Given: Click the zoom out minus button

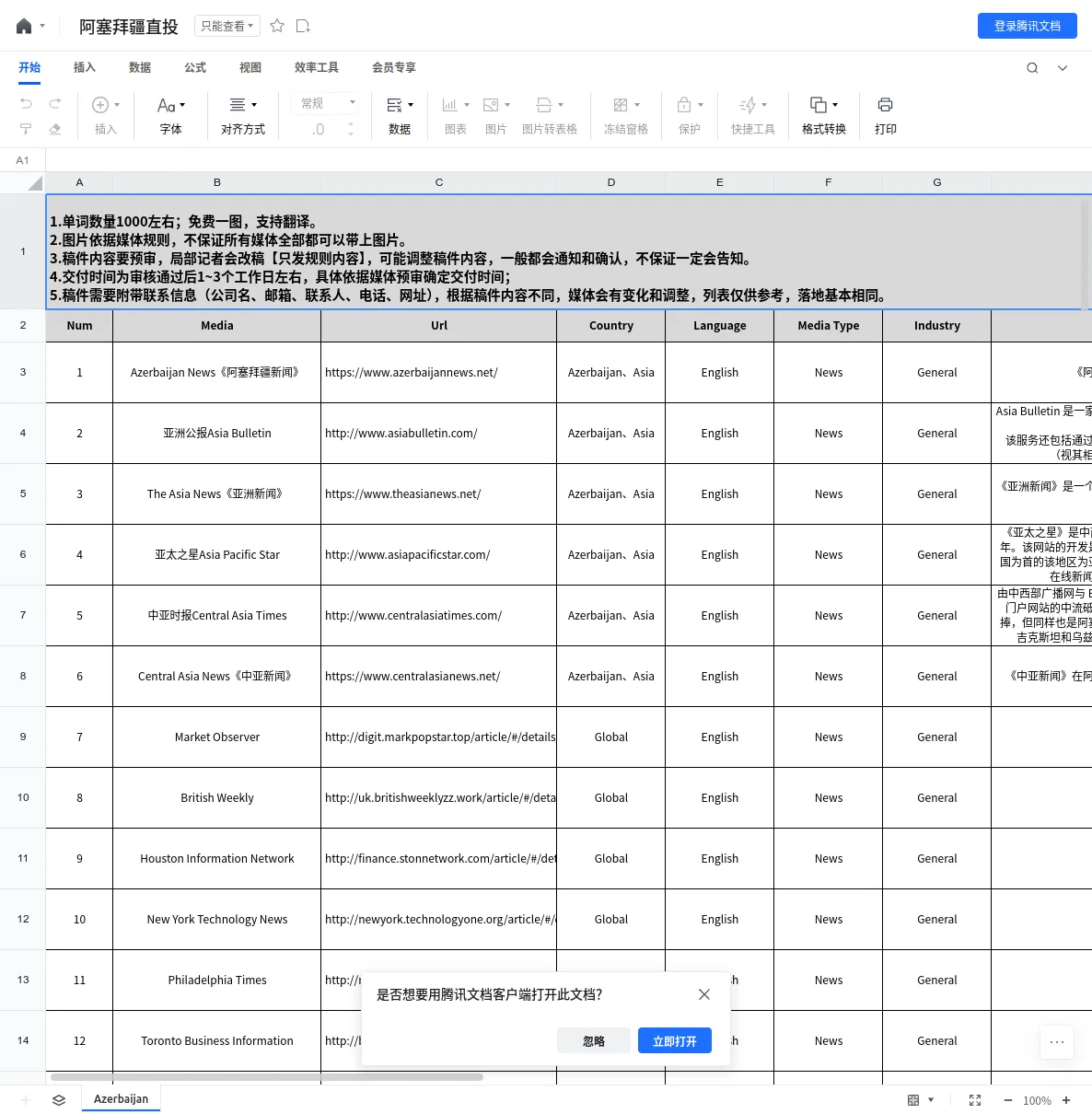Looking at the screenshot, I should click(1008, 1100).
